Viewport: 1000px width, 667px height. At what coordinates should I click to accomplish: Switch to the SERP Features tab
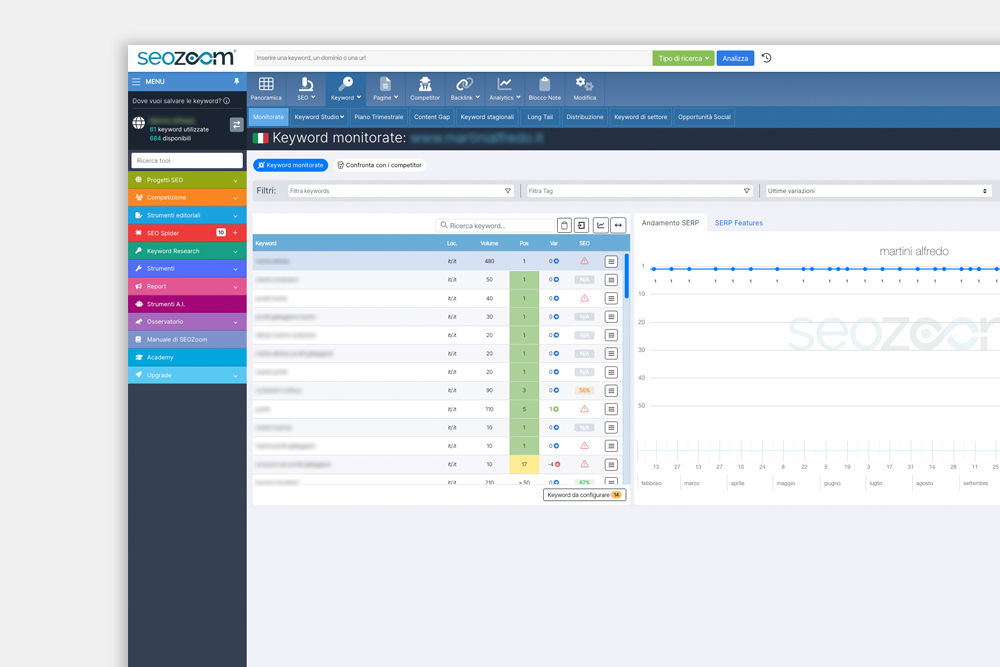739,223
